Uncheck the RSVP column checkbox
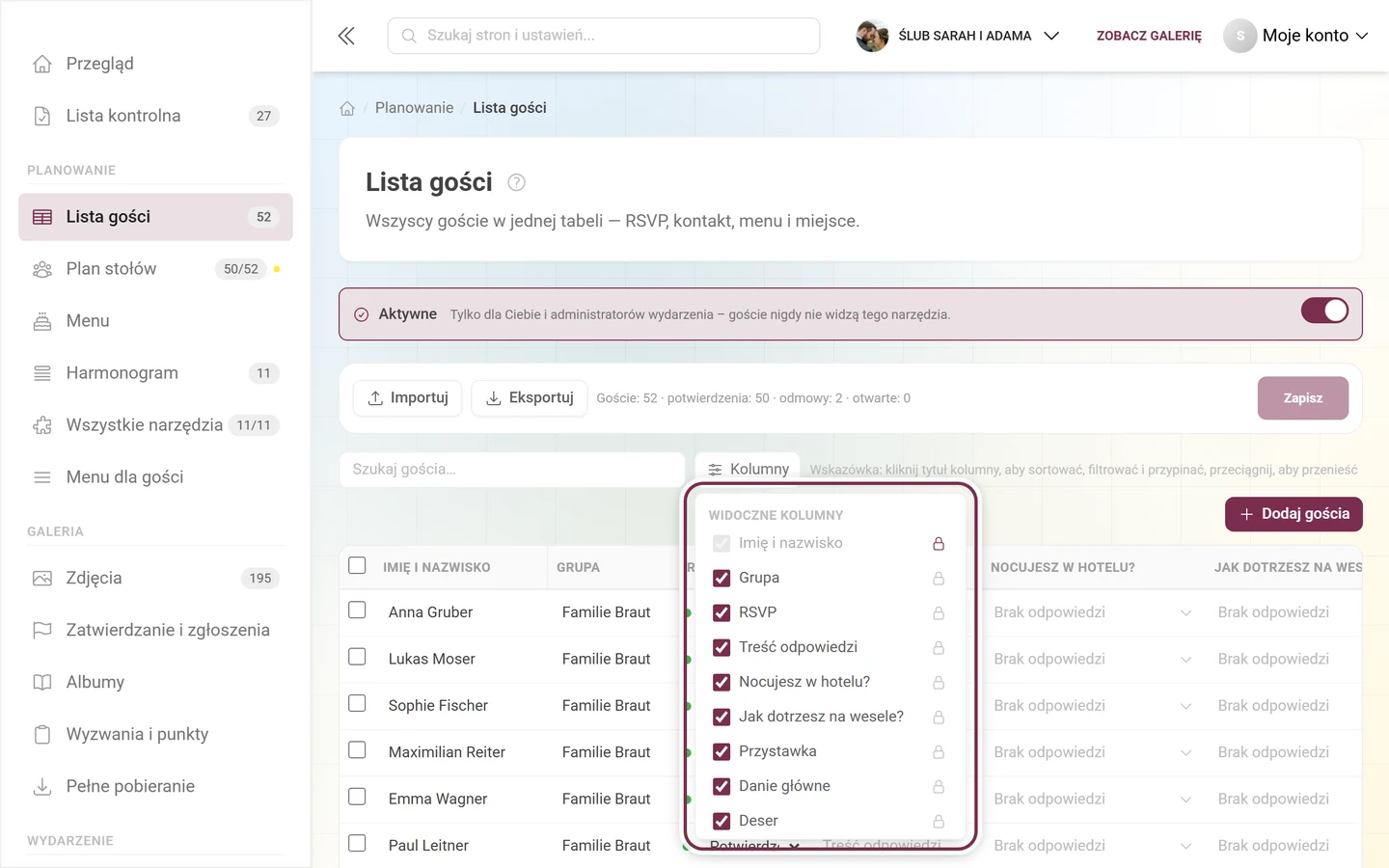The image size is (1389, 868). (x=722, y=612)
